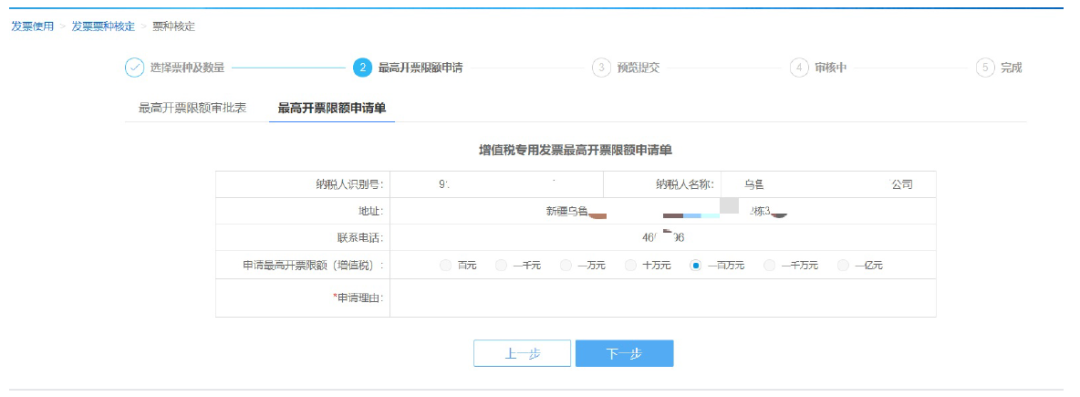Choose the 一千万元 limit option
Image resolution: width=1080 pixels, height=397 pixels.
pyautogui.click(x=769, y=265)
